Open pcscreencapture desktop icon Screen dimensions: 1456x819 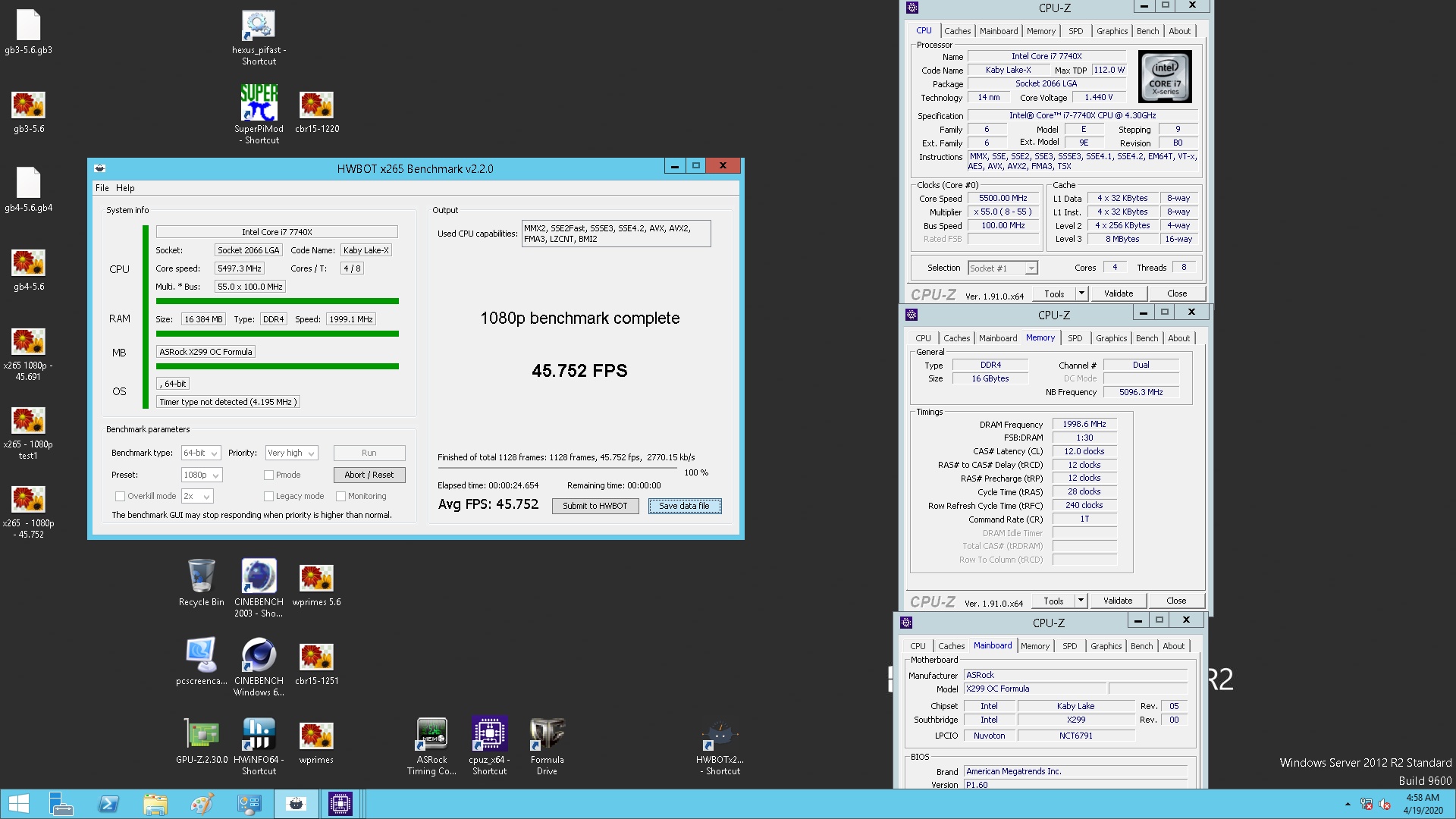coord(201,661)
